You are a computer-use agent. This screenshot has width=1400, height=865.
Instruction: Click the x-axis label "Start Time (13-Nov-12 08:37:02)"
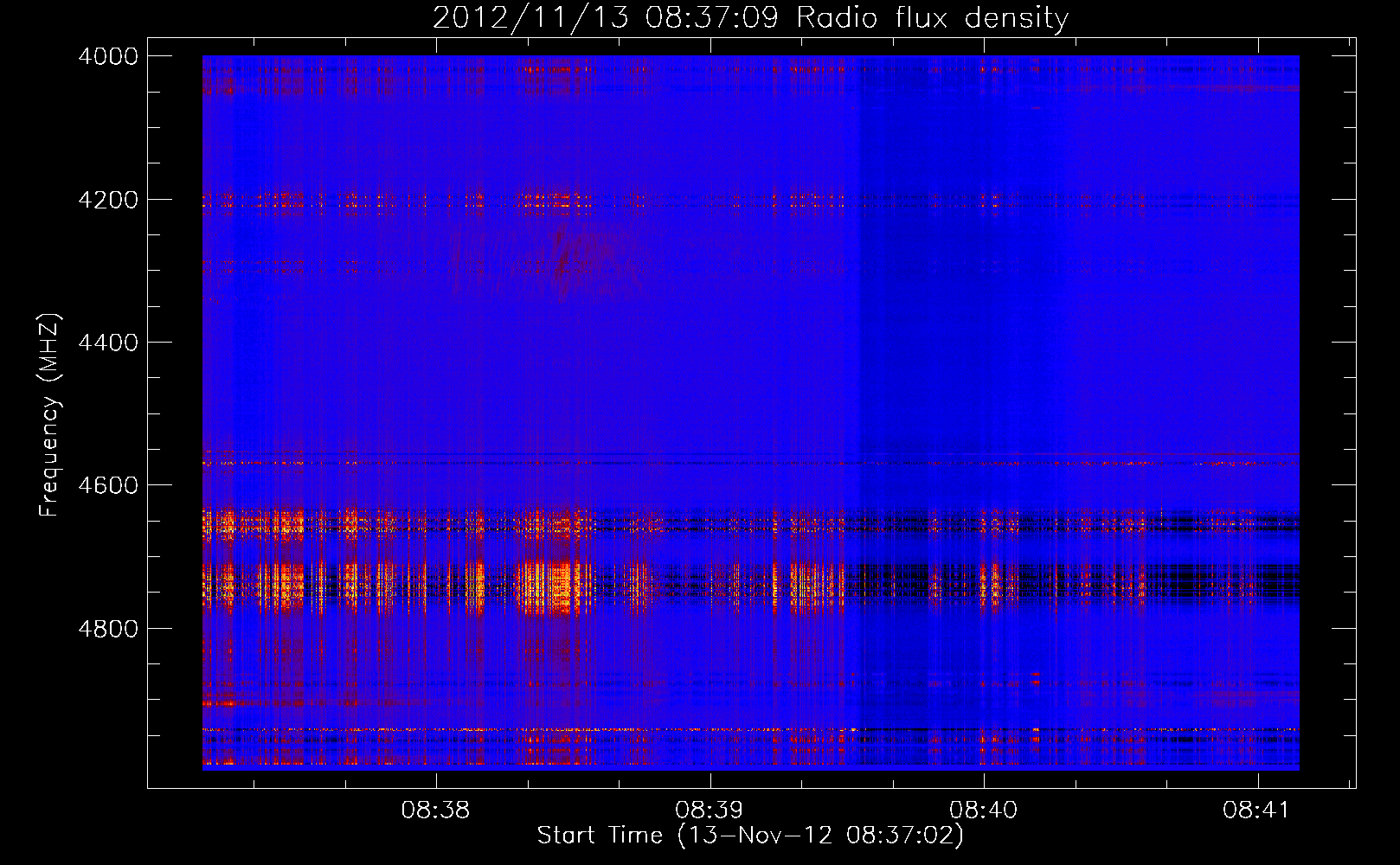[750, 836]
